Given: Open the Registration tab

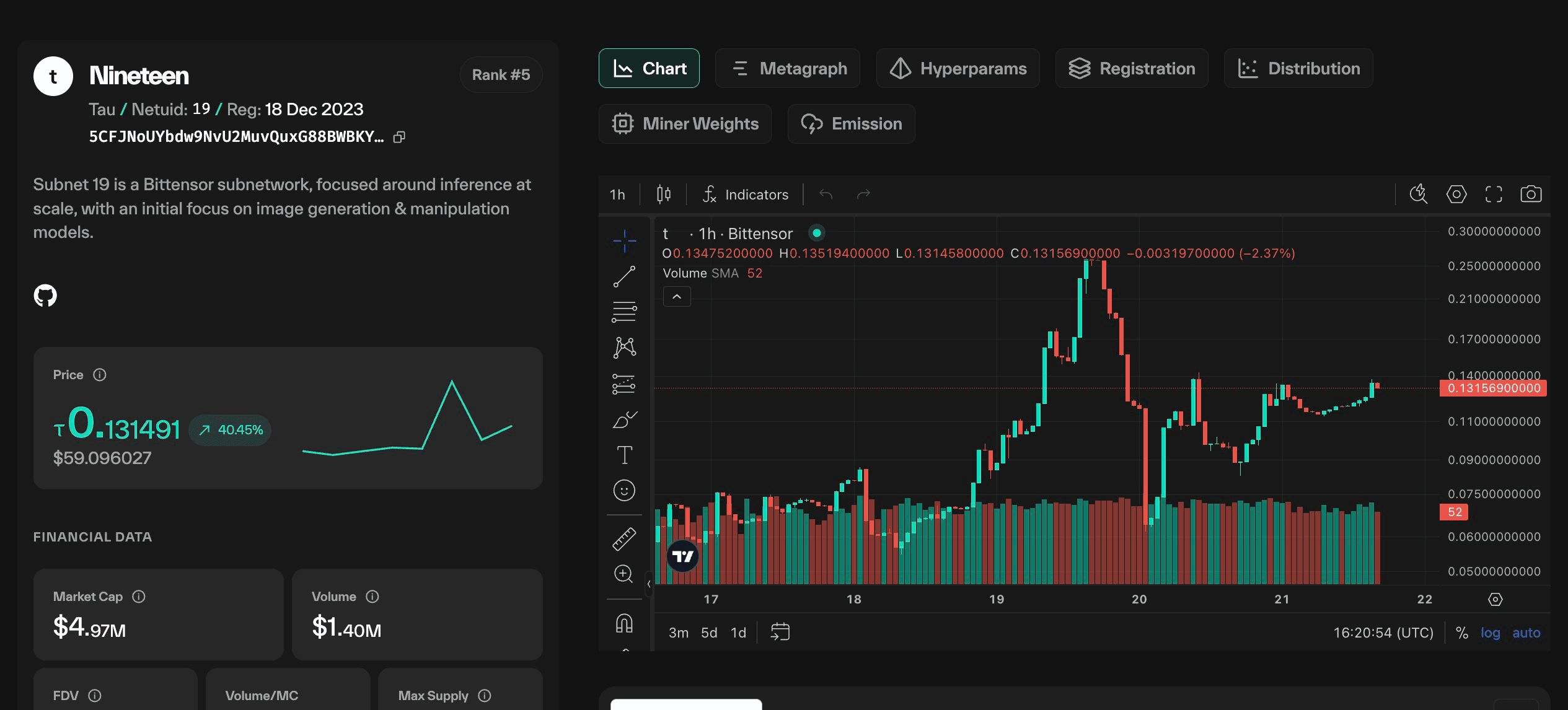Looking at the screenshot, I should (1132, 68).
